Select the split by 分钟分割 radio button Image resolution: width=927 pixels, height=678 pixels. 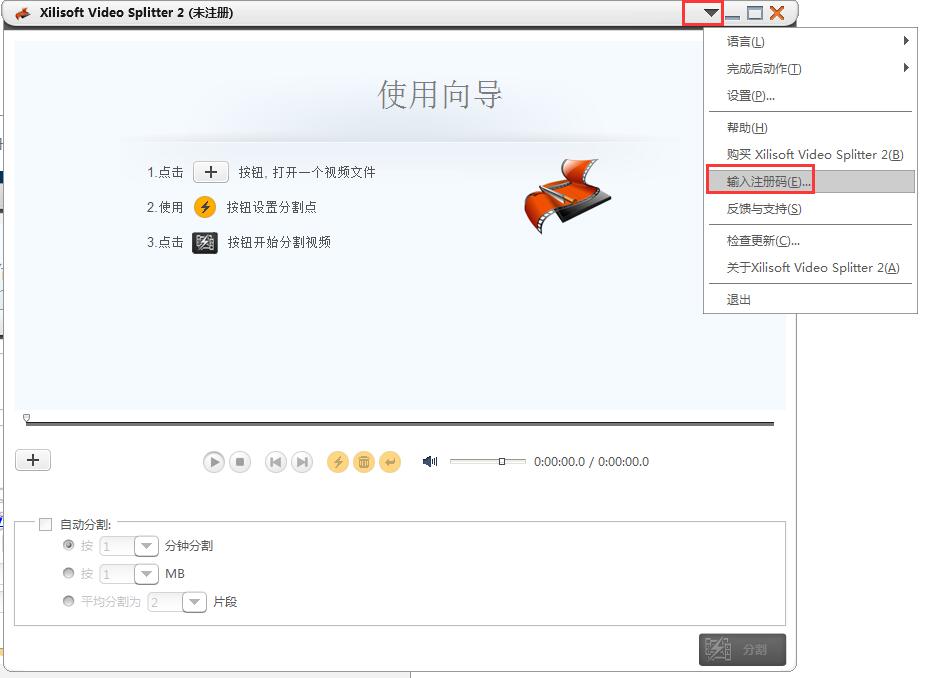69,545
